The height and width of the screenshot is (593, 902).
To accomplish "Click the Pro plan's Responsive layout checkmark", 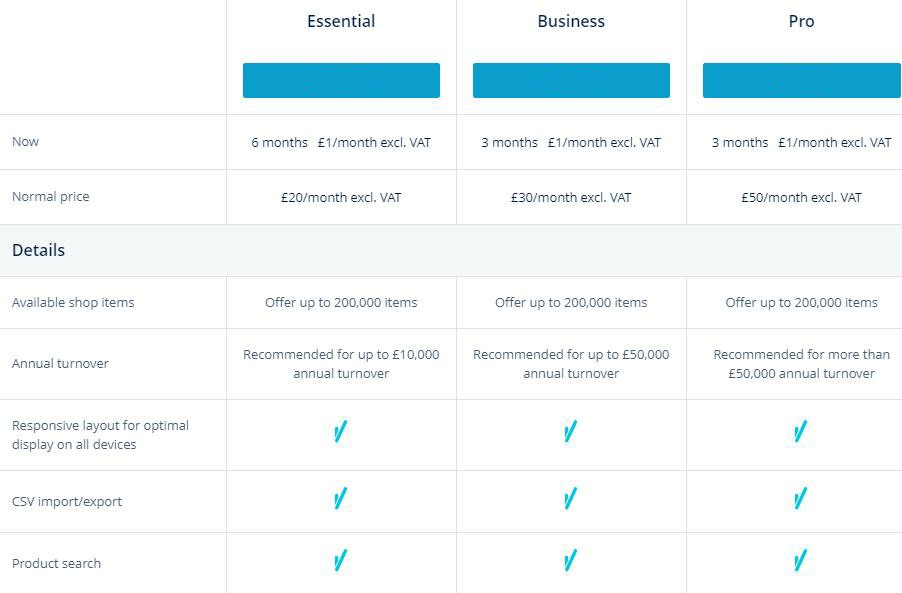I will (800, 432).
